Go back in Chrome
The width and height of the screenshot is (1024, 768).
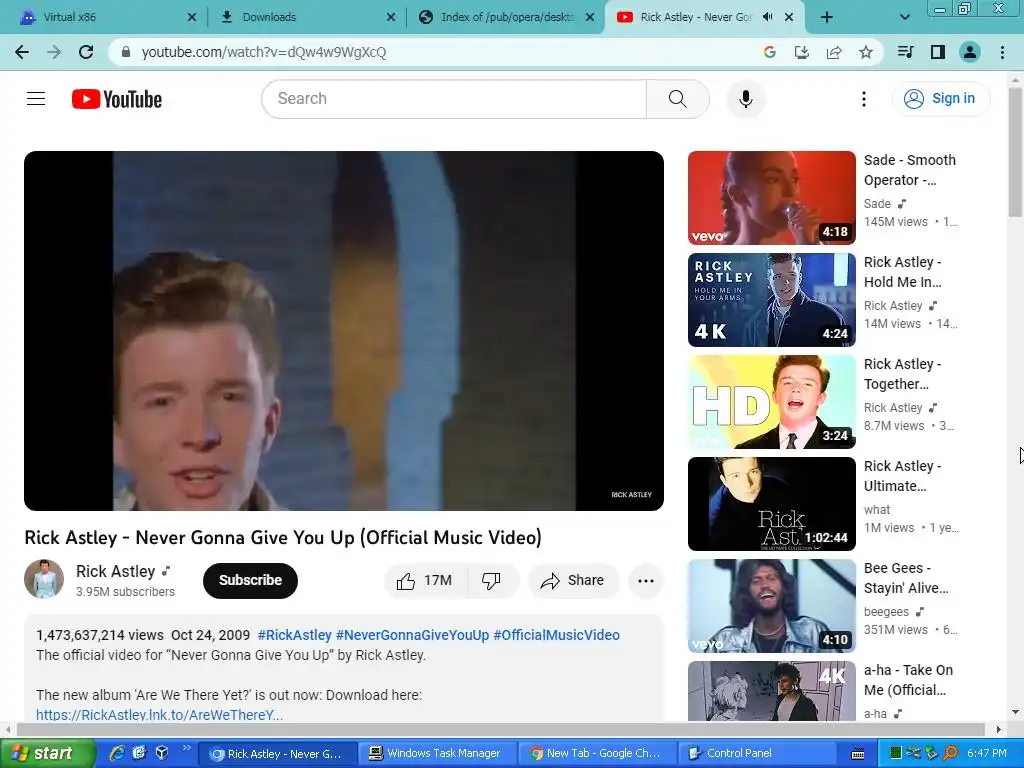click(22, 52)
